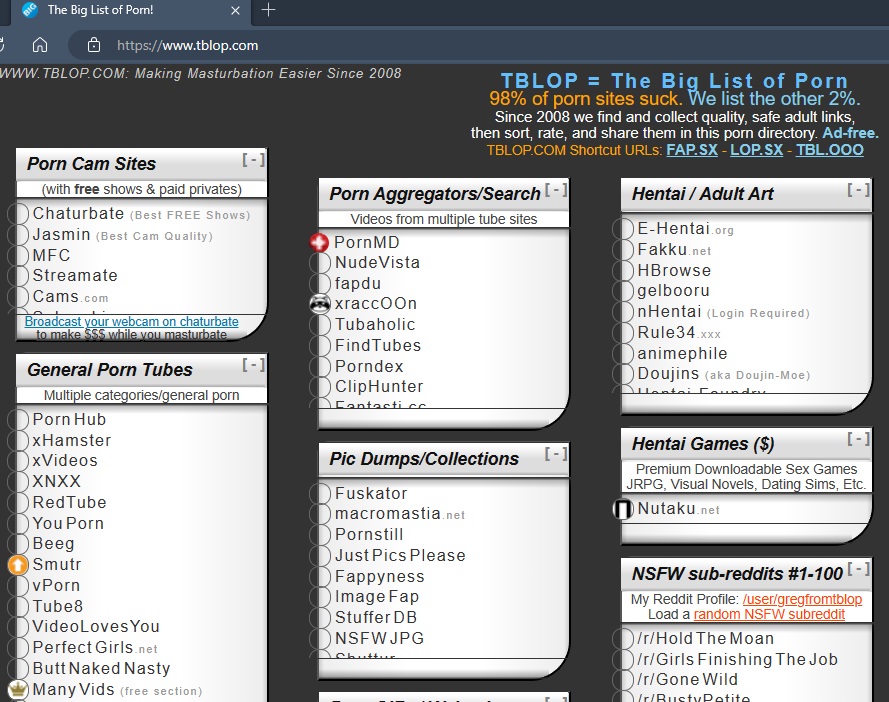
Task: Open a new browser tab
Action: pos(268,10)
